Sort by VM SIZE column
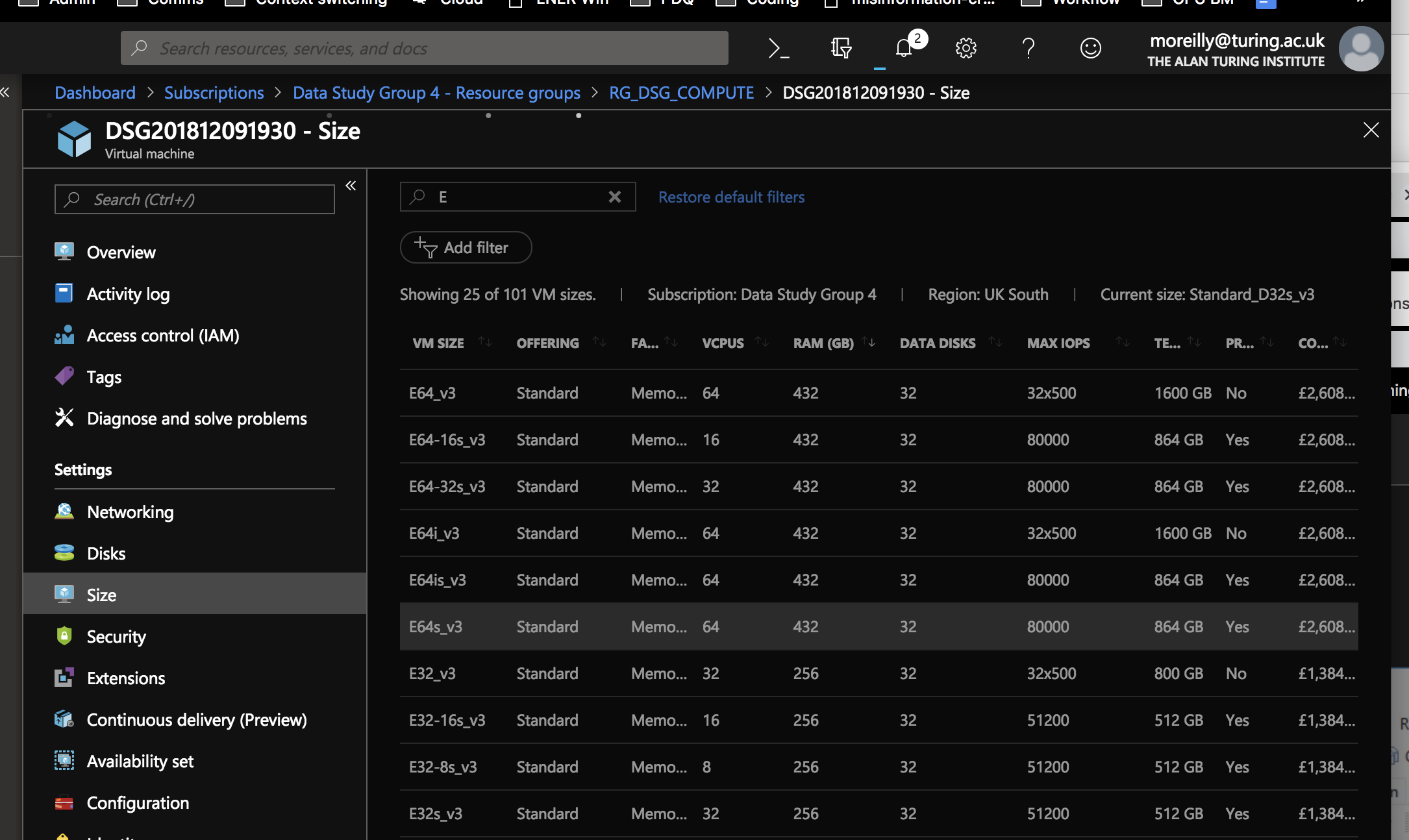Viewport: 1409px width, 840px height. tap(438, 343)
